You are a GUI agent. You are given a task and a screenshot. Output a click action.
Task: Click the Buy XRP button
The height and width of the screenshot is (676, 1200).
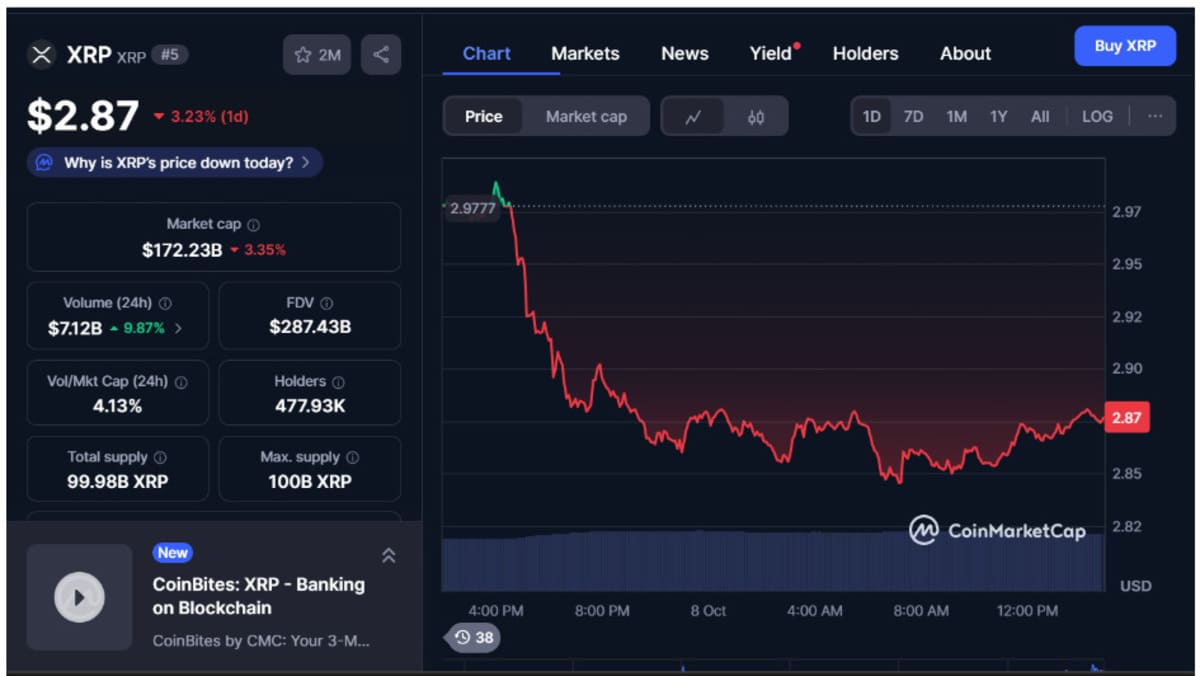tap(1125, 46)
